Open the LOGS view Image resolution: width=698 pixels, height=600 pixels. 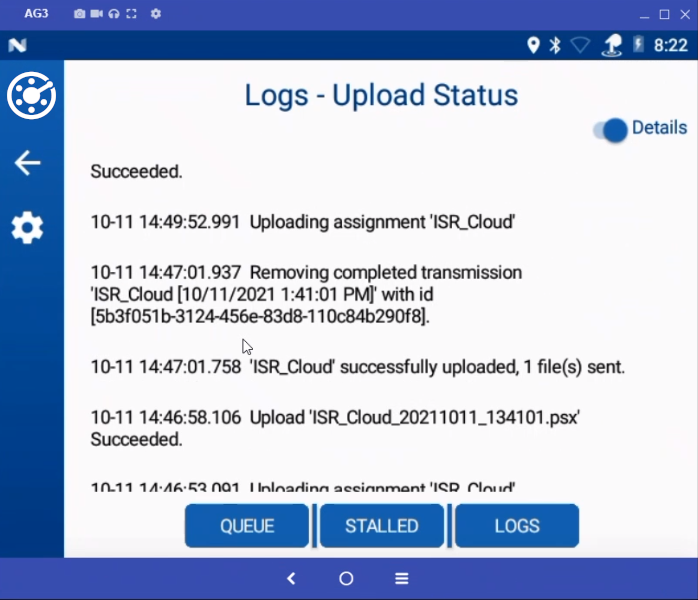click(x=517, y=526)
